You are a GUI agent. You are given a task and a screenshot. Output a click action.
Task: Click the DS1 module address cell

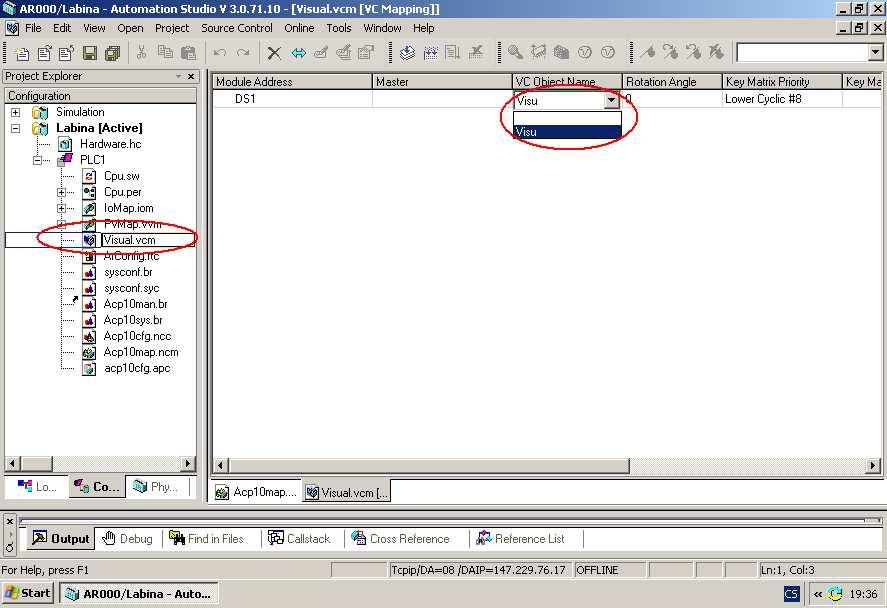[x=292, y=99]
